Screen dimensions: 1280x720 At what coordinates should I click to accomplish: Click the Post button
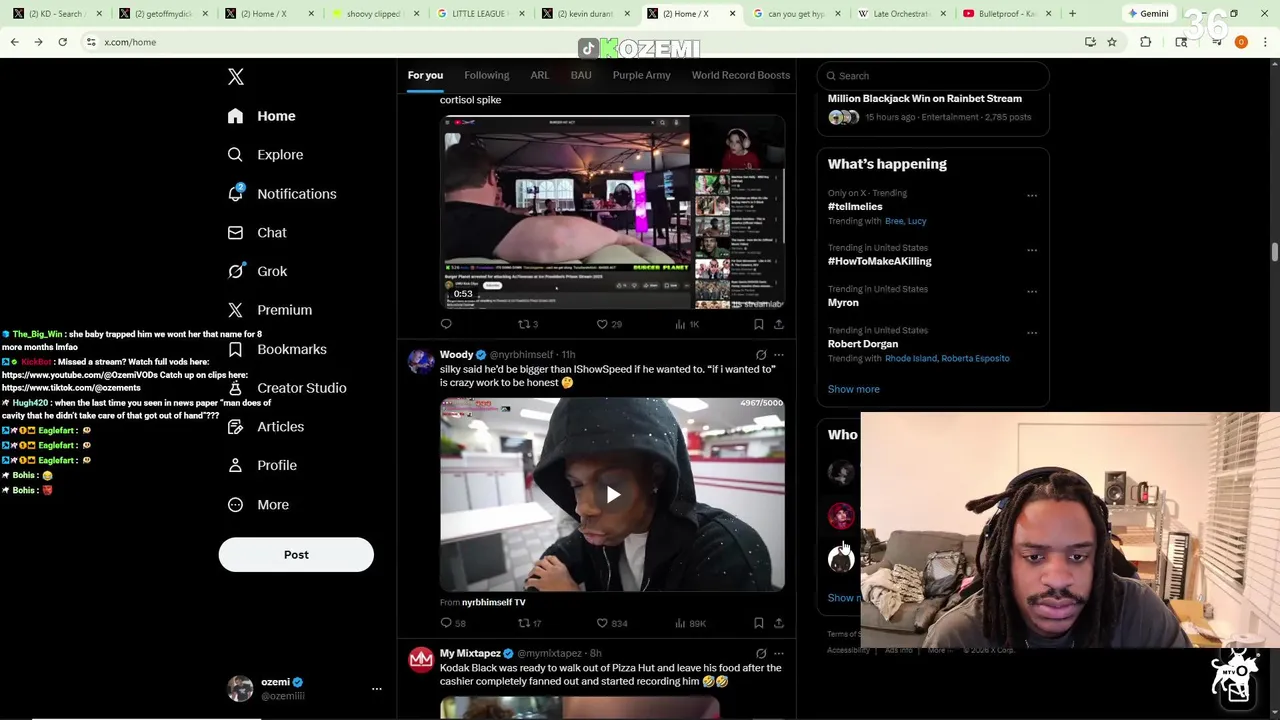pyautogui.click(x=296, y=555)
